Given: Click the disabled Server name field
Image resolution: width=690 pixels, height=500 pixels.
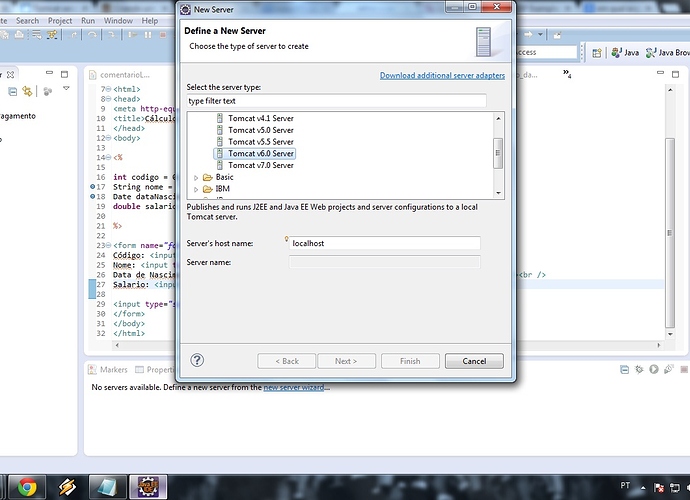Looking at the screenshot, I should (385, 262).
